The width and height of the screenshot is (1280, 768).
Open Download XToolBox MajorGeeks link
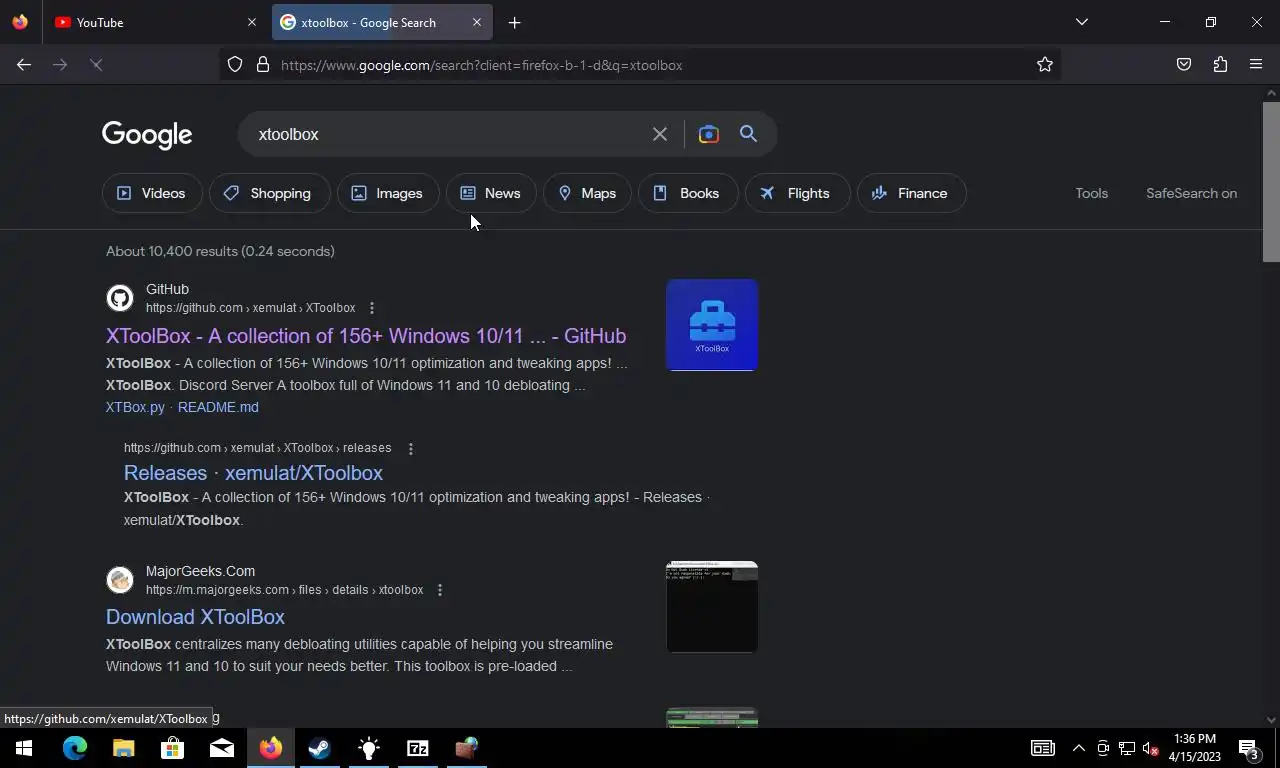click(x=195, y=617)
